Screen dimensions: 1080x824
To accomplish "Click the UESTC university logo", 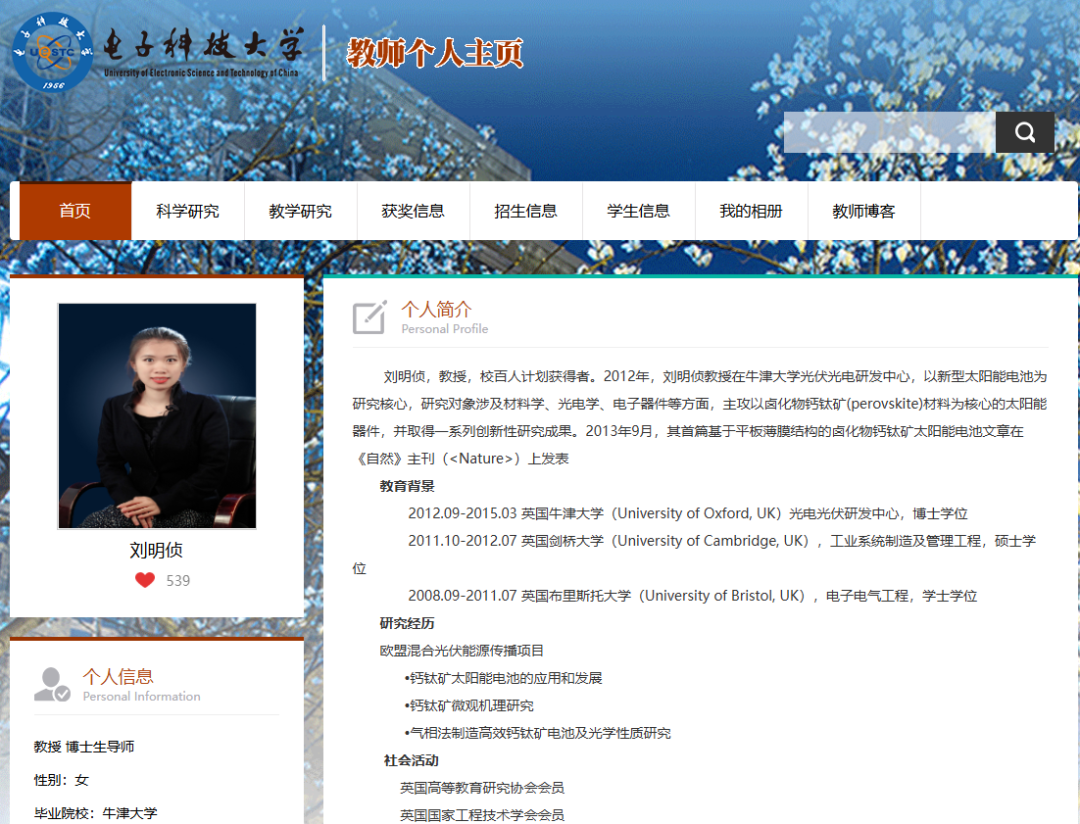I will point(50,50).
